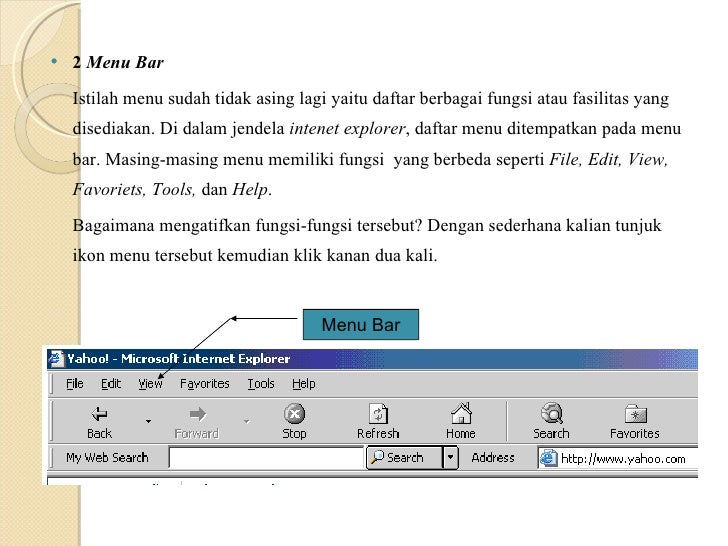728x546 pixels.
Task: Click the My Web Search 'Search' button
Action: click(x=405, y=457)
